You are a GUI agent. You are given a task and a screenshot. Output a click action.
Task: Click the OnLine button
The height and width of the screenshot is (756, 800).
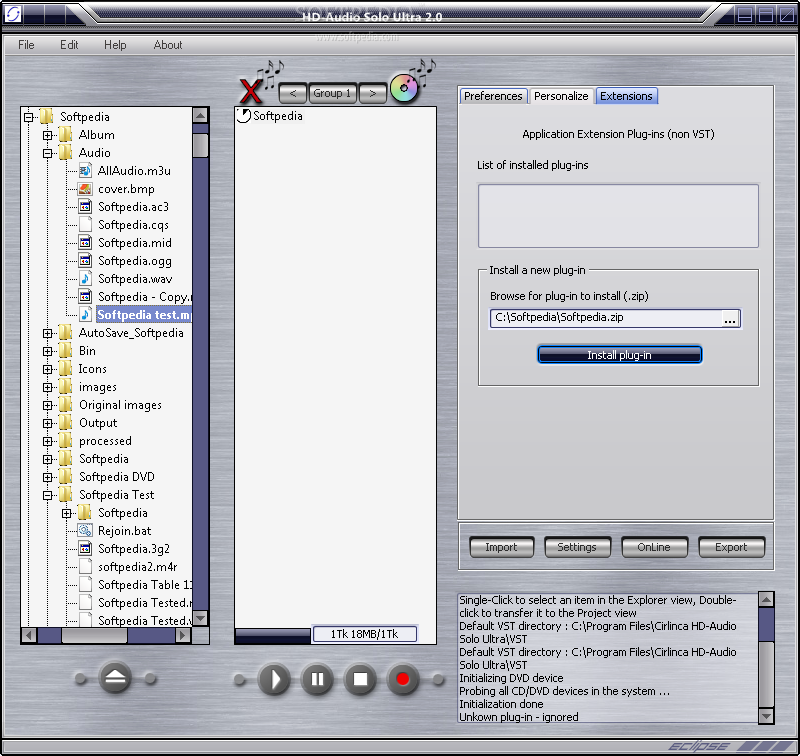coord(654,547)
